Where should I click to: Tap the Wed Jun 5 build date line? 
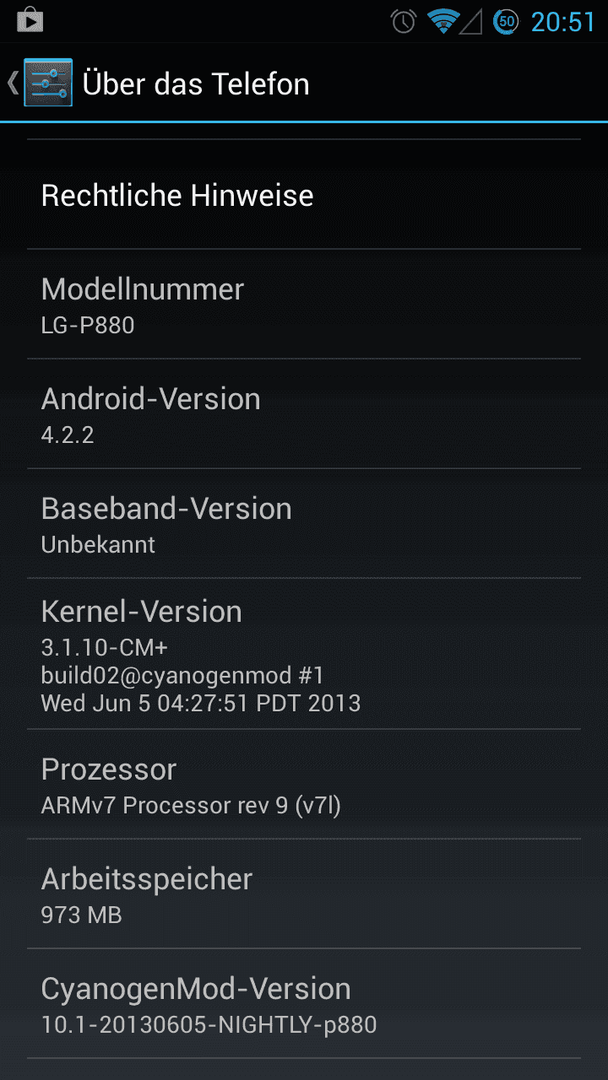(200, 703)
